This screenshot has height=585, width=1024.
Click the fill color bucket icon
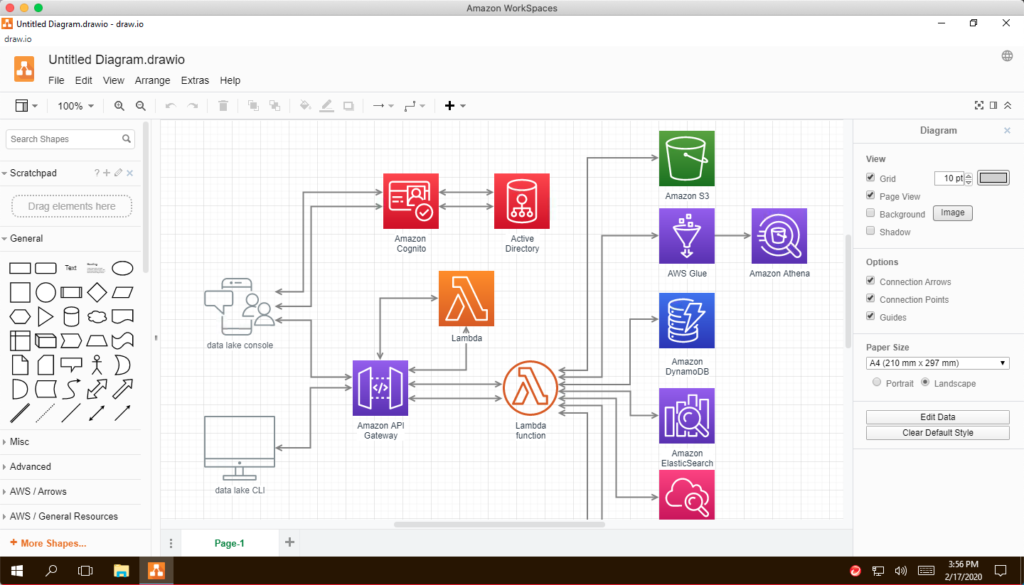(x=305, y=106)
